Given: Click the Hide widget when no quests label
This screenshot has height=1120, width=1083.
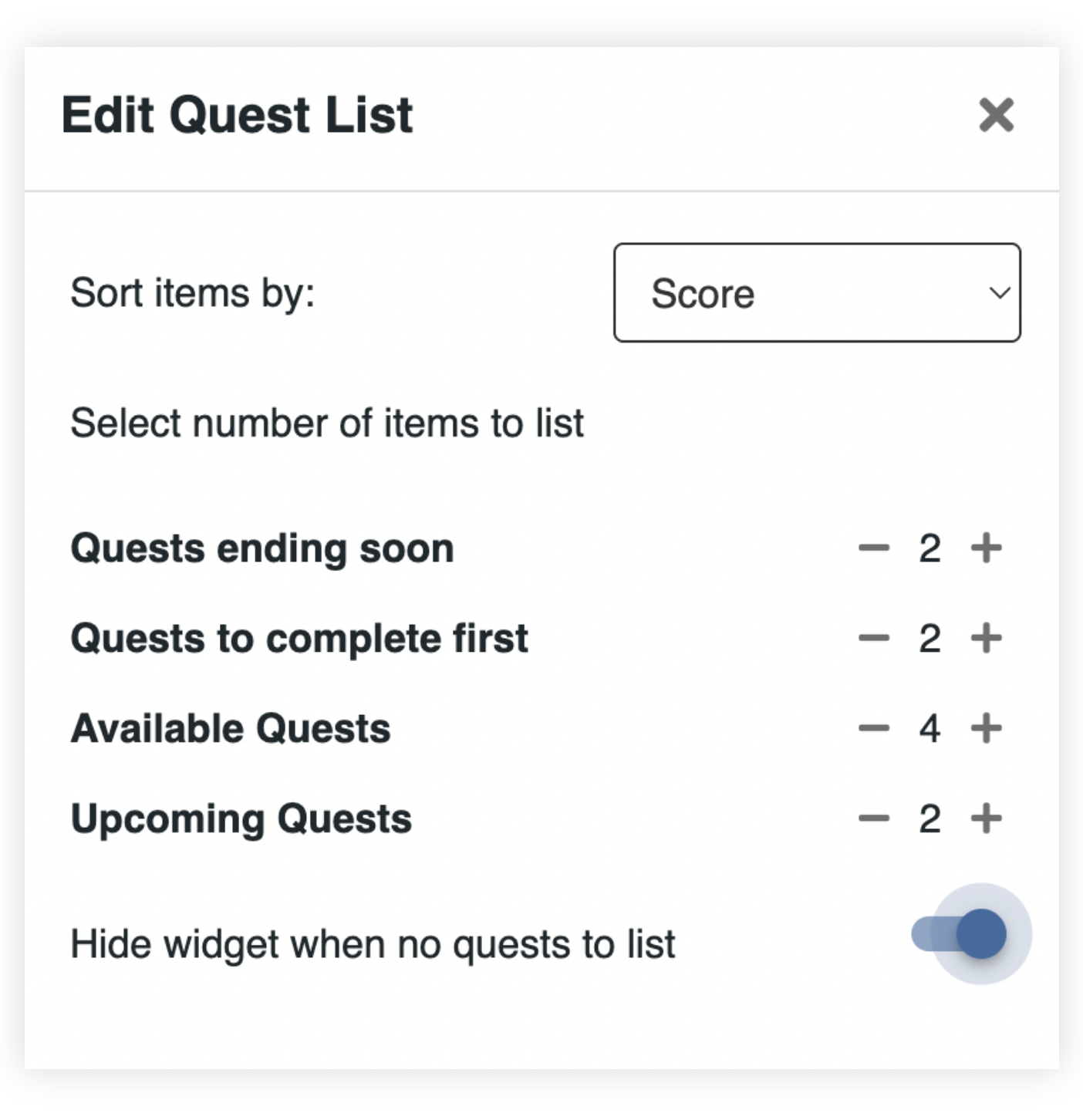Looking at the screenshot, I should click(x=373, y=944).
